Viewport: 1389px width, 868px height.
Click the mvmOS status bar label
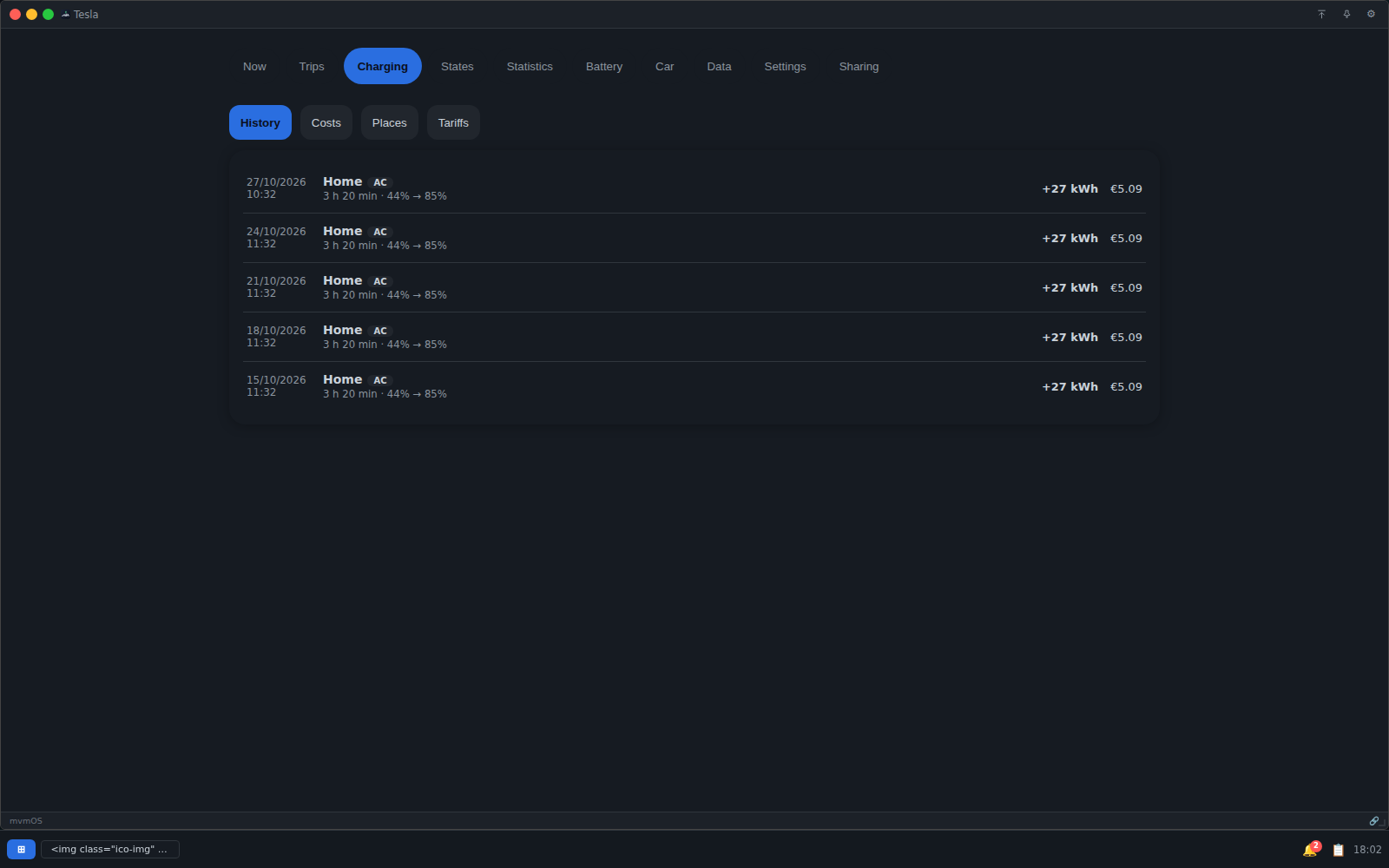(26, 820)
